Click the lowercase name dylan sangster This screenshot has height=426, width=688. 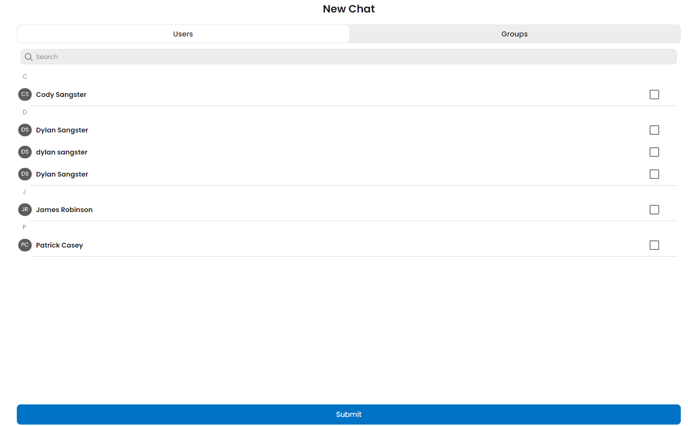pyautogui.click(x=61, y=152)
